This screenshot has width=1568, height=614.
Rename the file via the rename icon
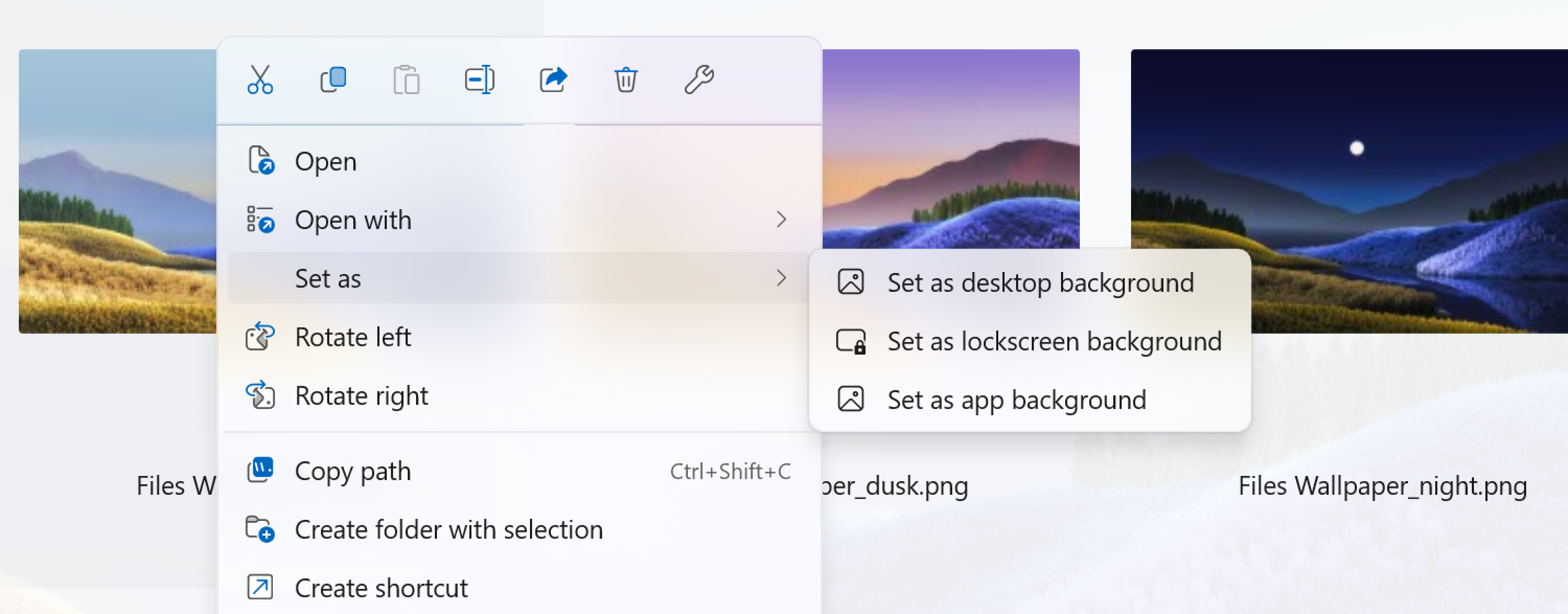pos(480,79)
